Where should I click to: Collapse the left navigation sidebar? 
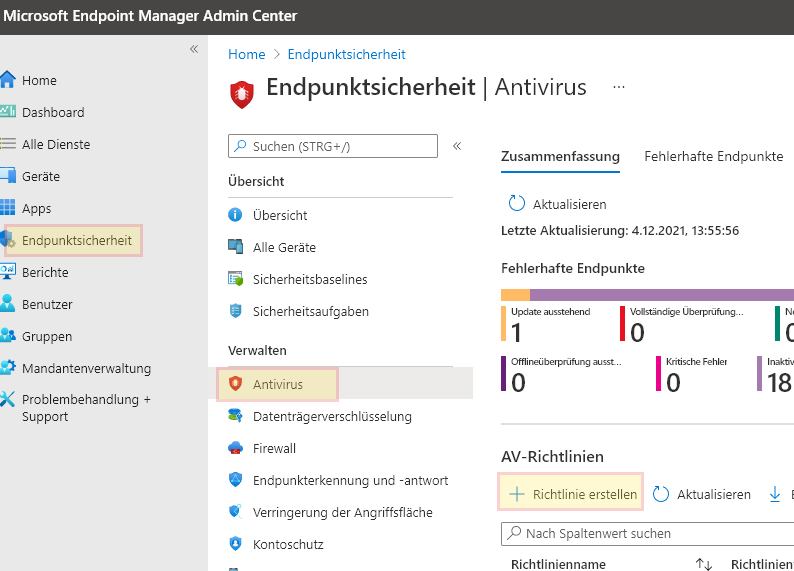194,49
